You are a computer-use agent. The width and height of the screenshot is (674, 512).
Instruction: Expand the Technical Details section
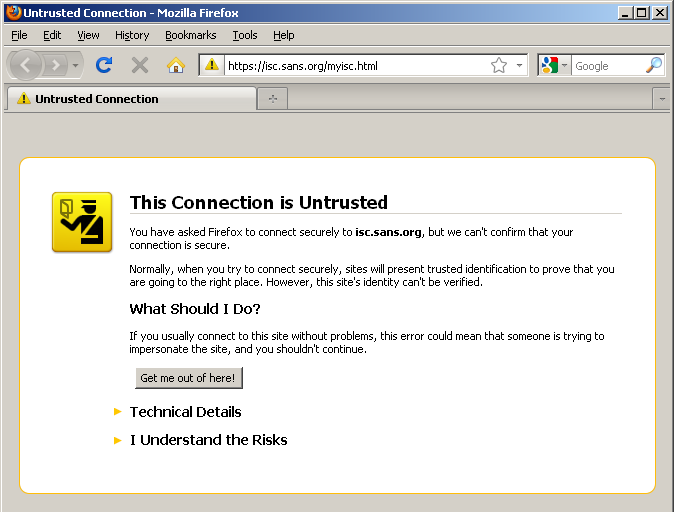tap(185, 412)
